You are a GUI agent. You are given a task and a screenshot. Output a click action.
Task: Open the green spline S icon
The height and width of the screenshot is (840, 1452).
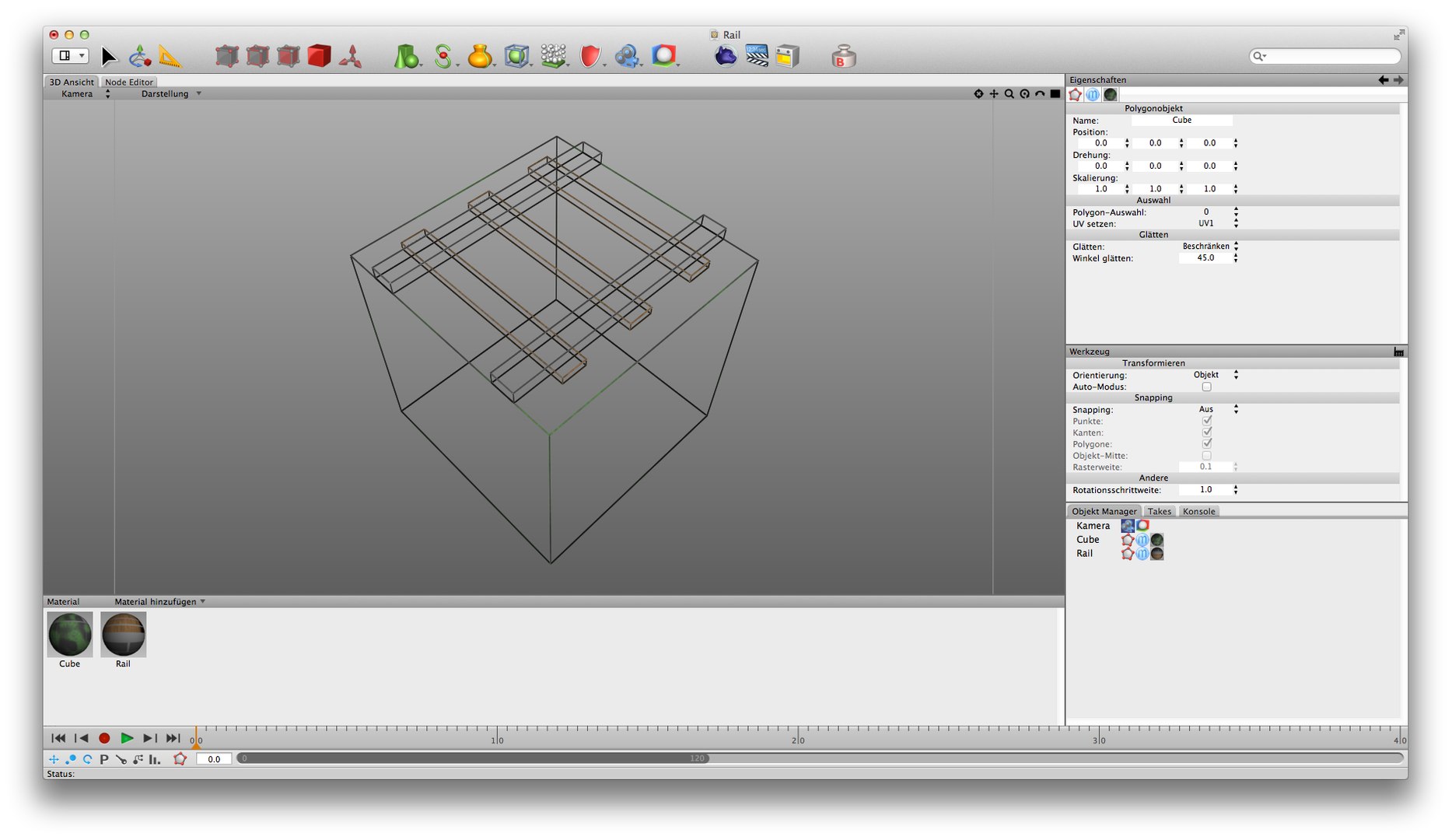pos(443,56)
